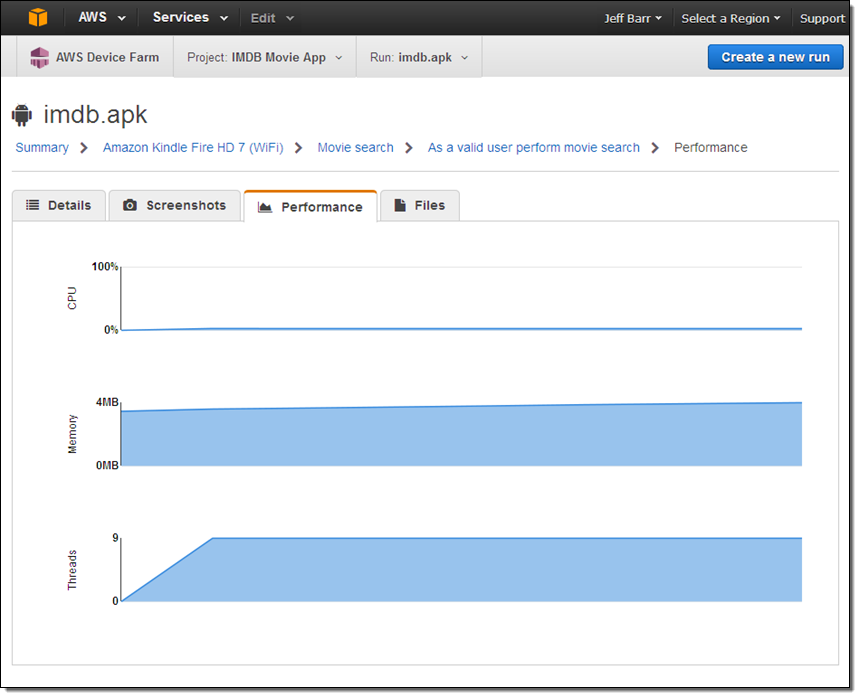This screenshot has height=698, width=860.
Task: Open the AWS dropdown menu
Action: click(x=103, y=18)
